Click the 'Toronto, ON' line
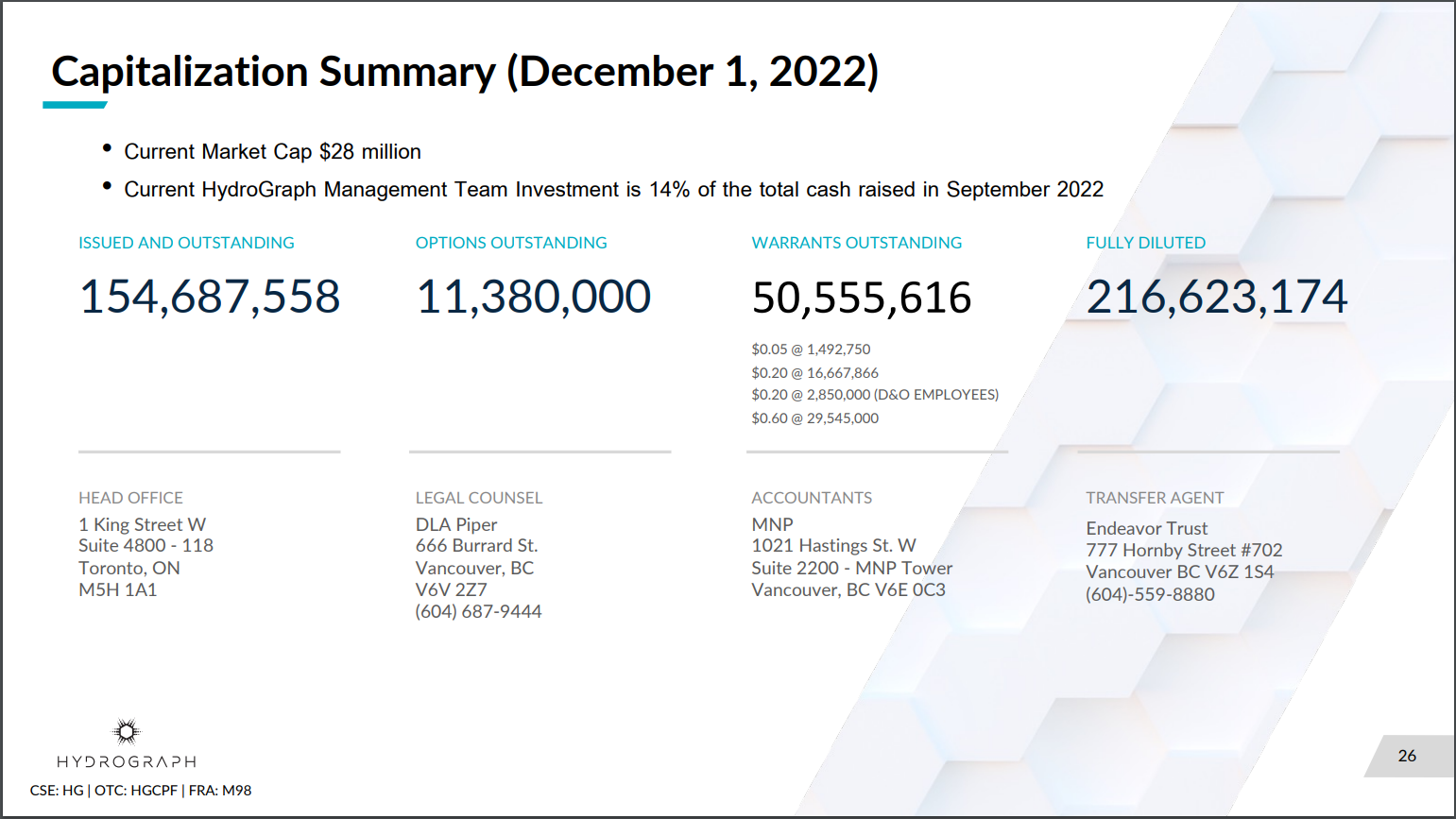Screen dimensions: 1456x819 (x=129, y=568)
